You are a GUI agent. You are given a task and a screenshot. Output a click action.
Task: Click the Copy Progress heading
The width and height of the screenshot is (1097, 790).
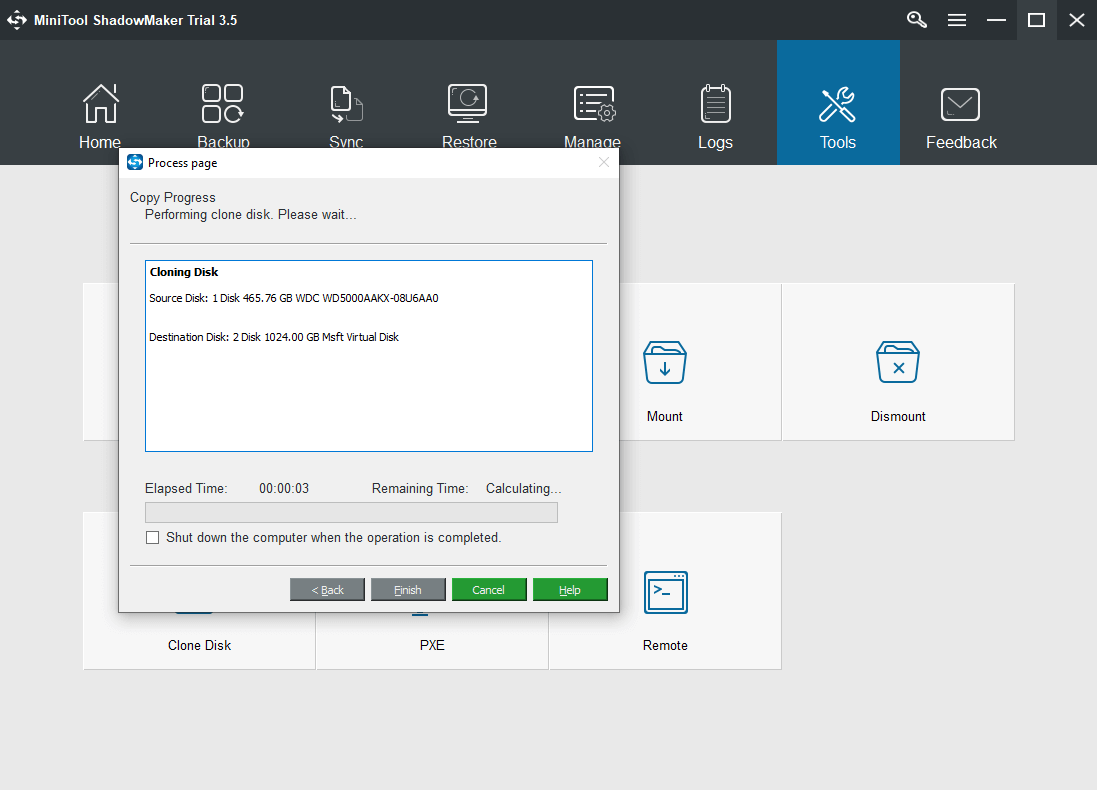(x=173, y=197)
